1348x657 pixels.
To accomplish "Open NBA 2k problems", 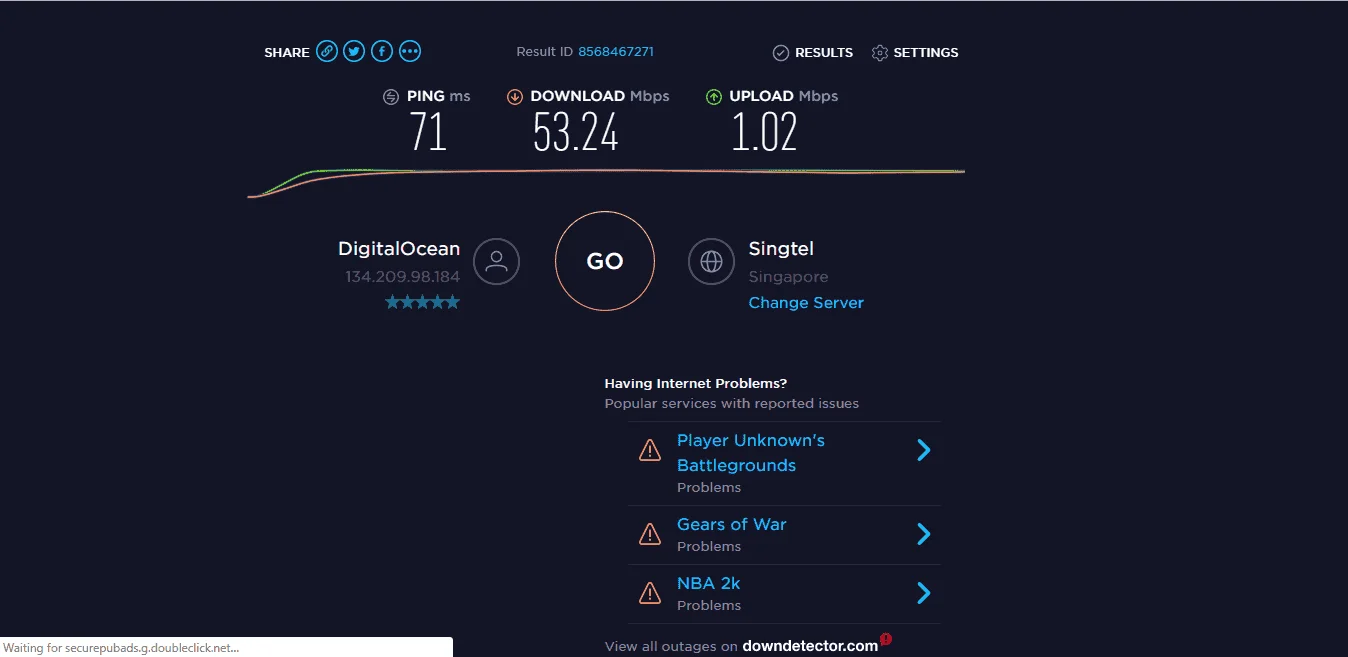I will click(x=709, y=583).
